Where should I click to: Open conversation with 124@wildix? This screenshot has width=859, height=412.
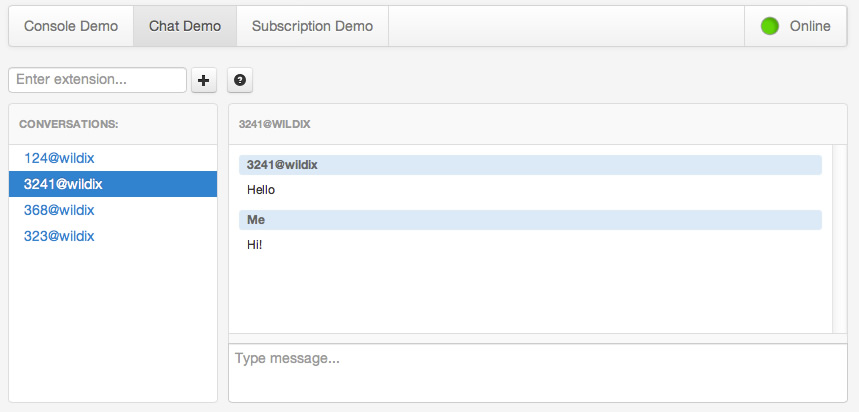59,158
